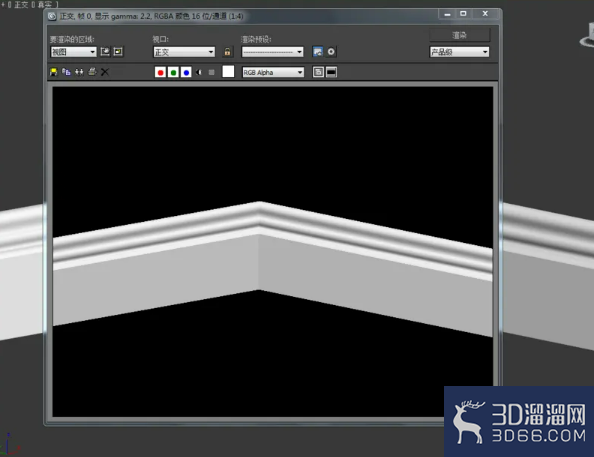Toggle the Lock to Viewport padlock
This screenshot has height=457, width=594.
pyautogui.click(x=227, y=52)
